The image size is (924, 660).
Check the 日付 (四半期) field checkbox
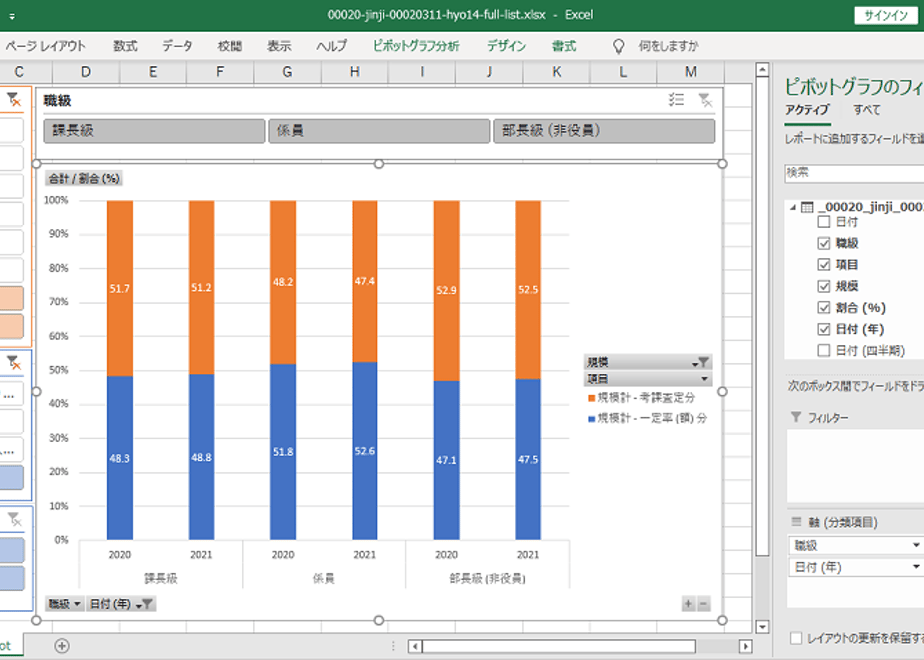coord(824,351)
